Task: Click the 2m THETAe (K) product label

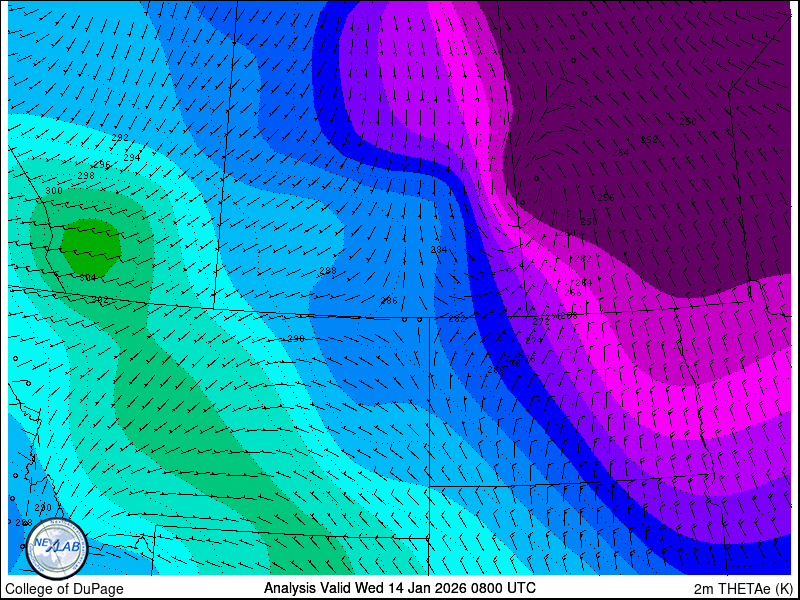Action: (x=744, y=588)
